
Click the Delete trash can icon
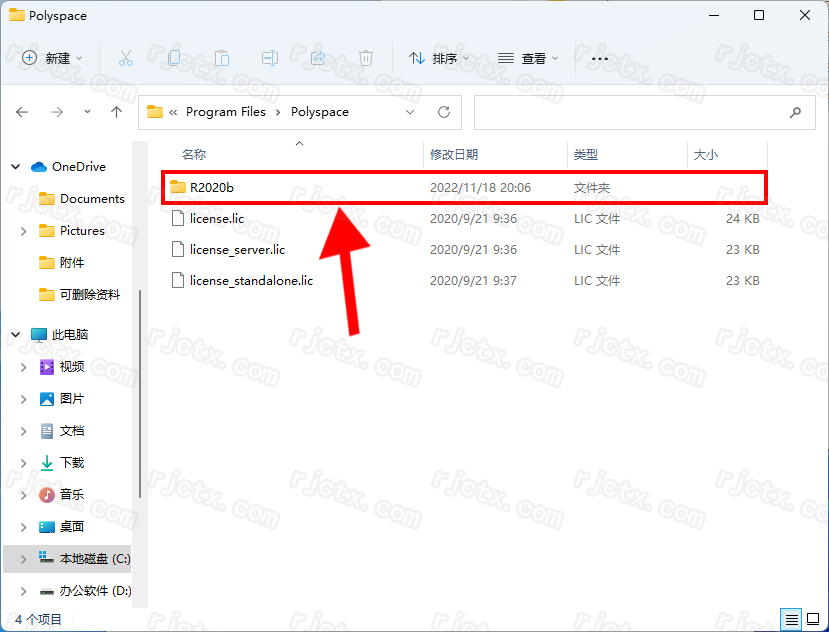point(366,58)
